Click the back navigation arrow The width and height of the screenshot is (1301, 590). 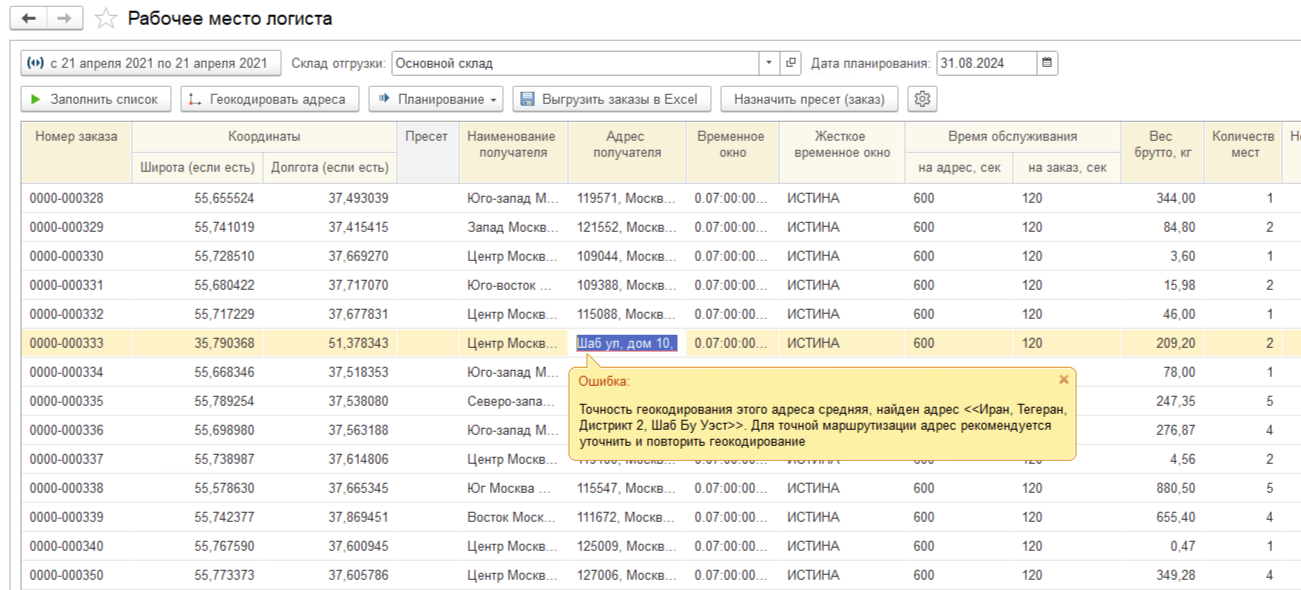[x=29, y=19]
